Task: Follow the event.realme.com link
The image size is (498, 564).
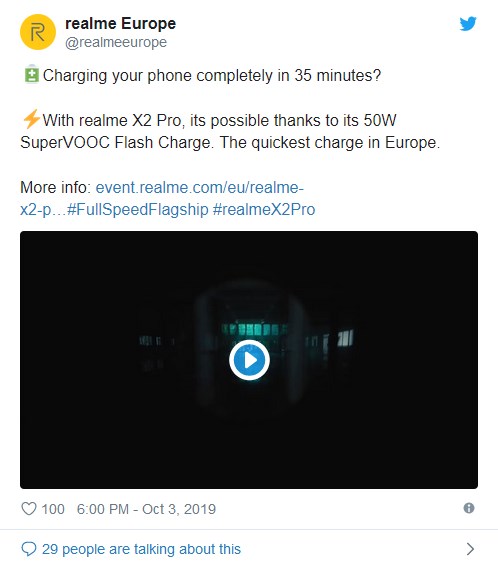Action: tap(200, 187)
